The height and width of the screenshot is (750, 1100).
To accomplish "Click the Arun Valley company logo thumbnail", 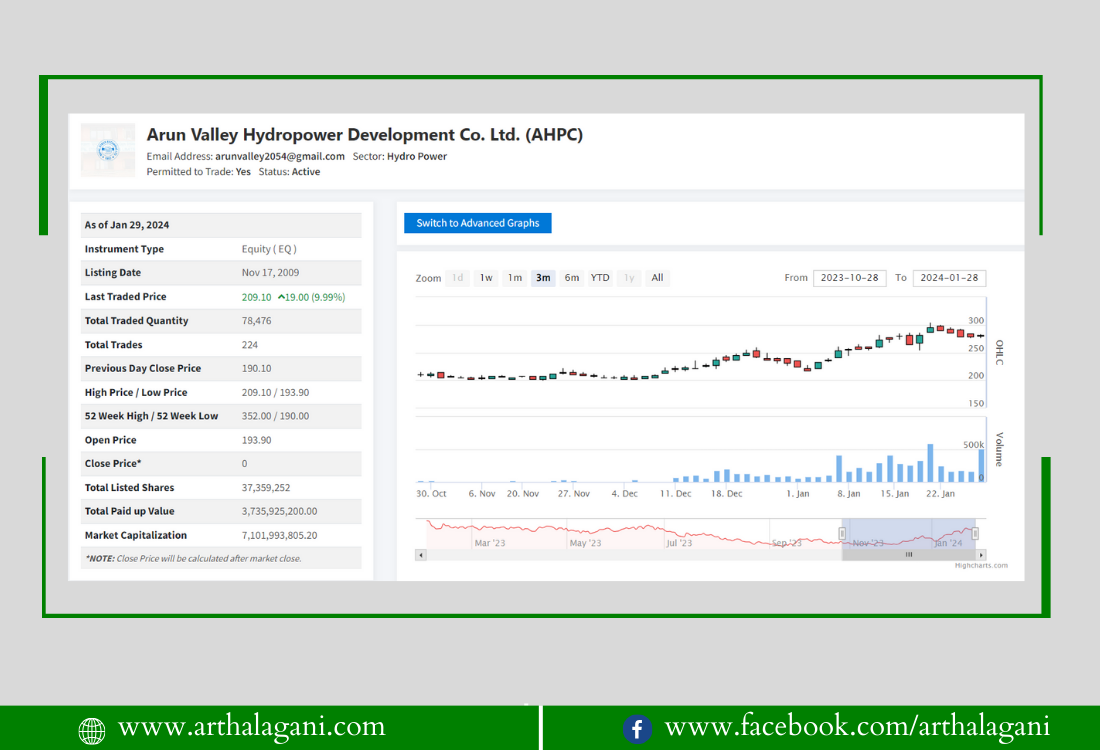I will (108, 149).
